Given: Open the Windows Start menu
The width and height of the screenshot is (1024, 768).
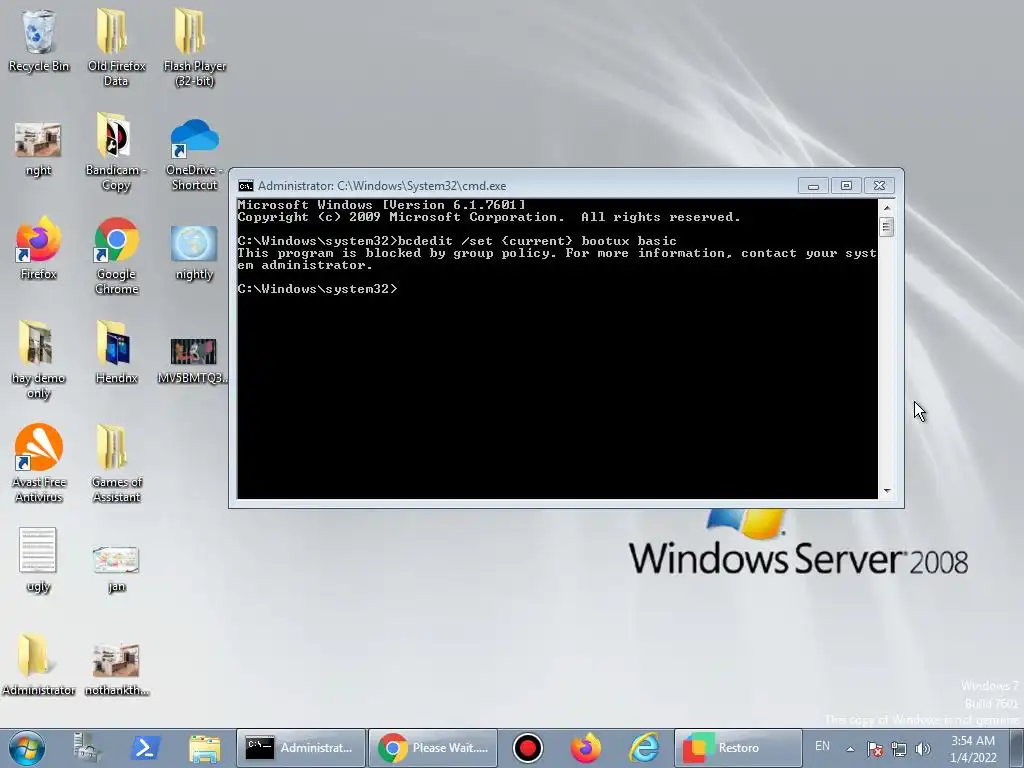Looking at the screenshot, I should click(x=27, y=748).
